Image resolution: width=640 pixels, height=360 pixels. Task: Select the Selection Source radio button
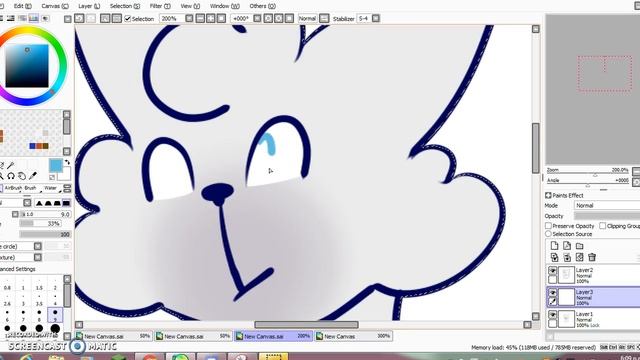tap(548, 234)
